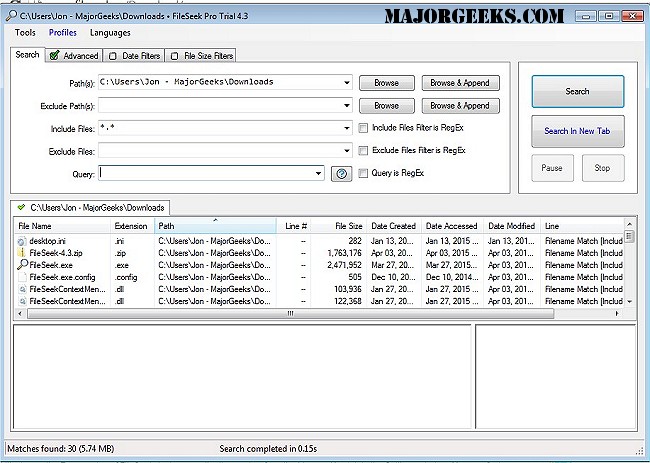Click the Search completed in 0.15s text
Screen dimensions: 650x463
click(268, 448)
